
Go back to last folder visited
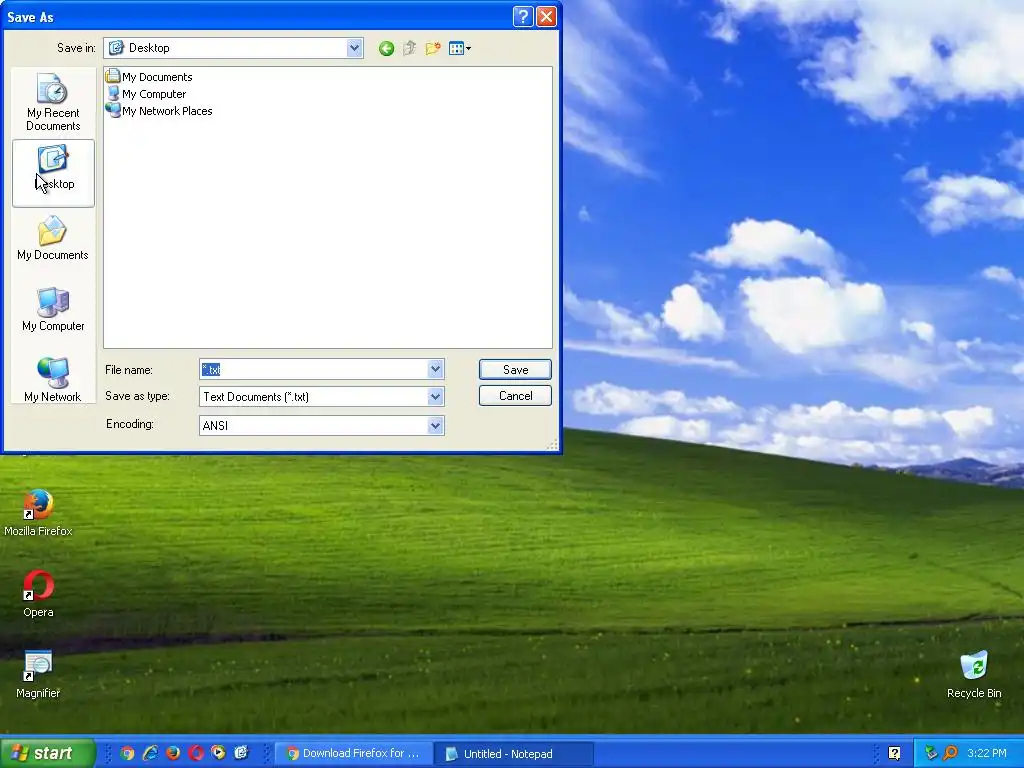pyautogui.click(x=386, y=48)
